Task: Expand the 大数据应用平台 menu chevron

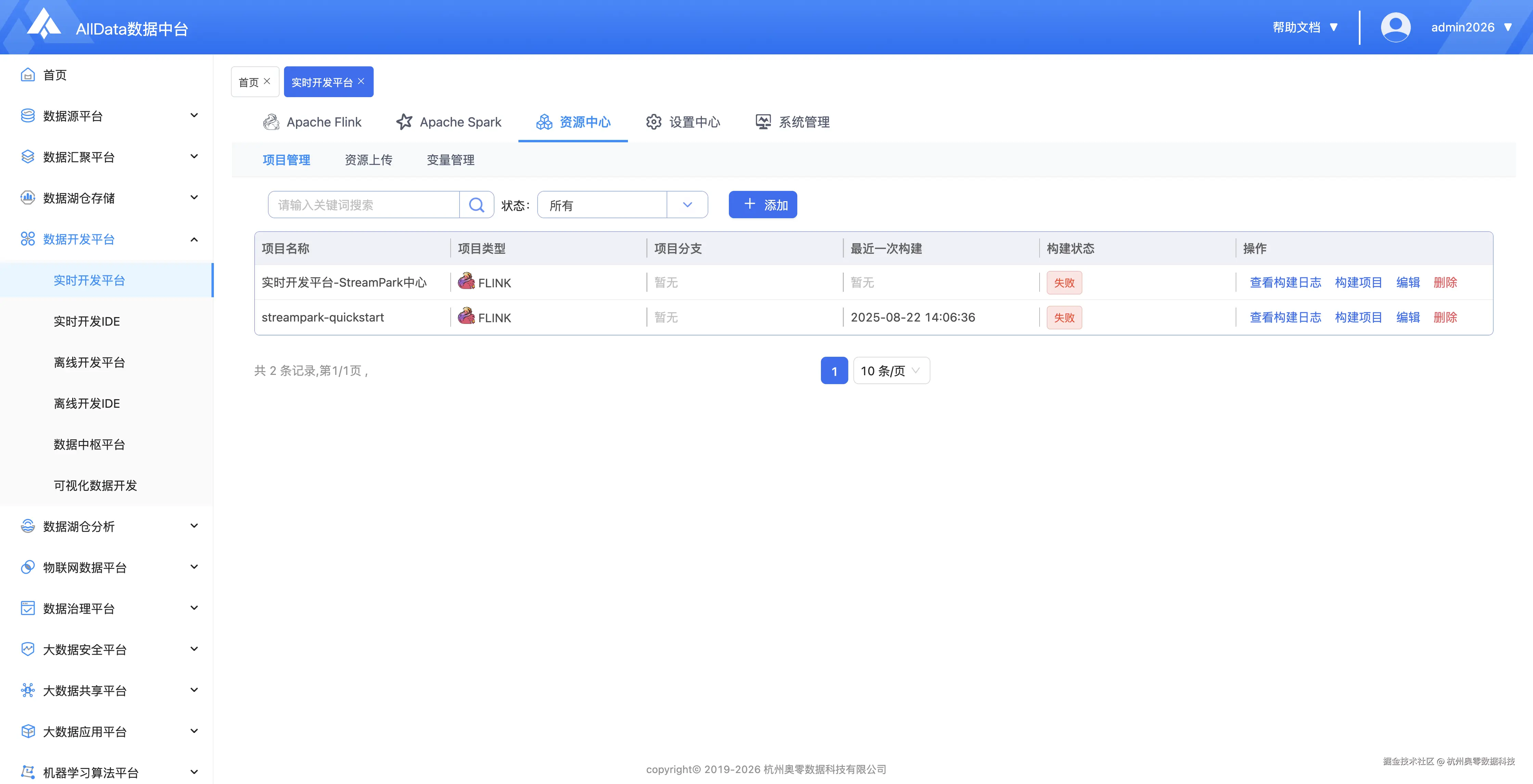Action: [194, 731]
